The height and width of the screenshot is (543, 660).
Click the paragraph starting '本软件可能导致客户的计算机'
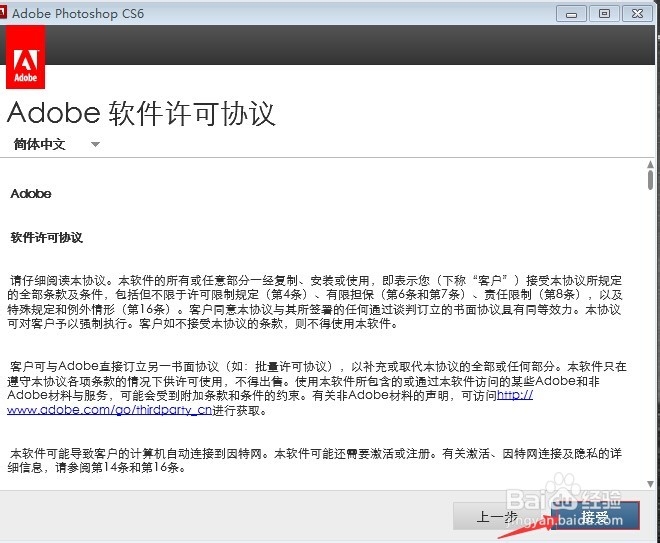tap(315, 460)
